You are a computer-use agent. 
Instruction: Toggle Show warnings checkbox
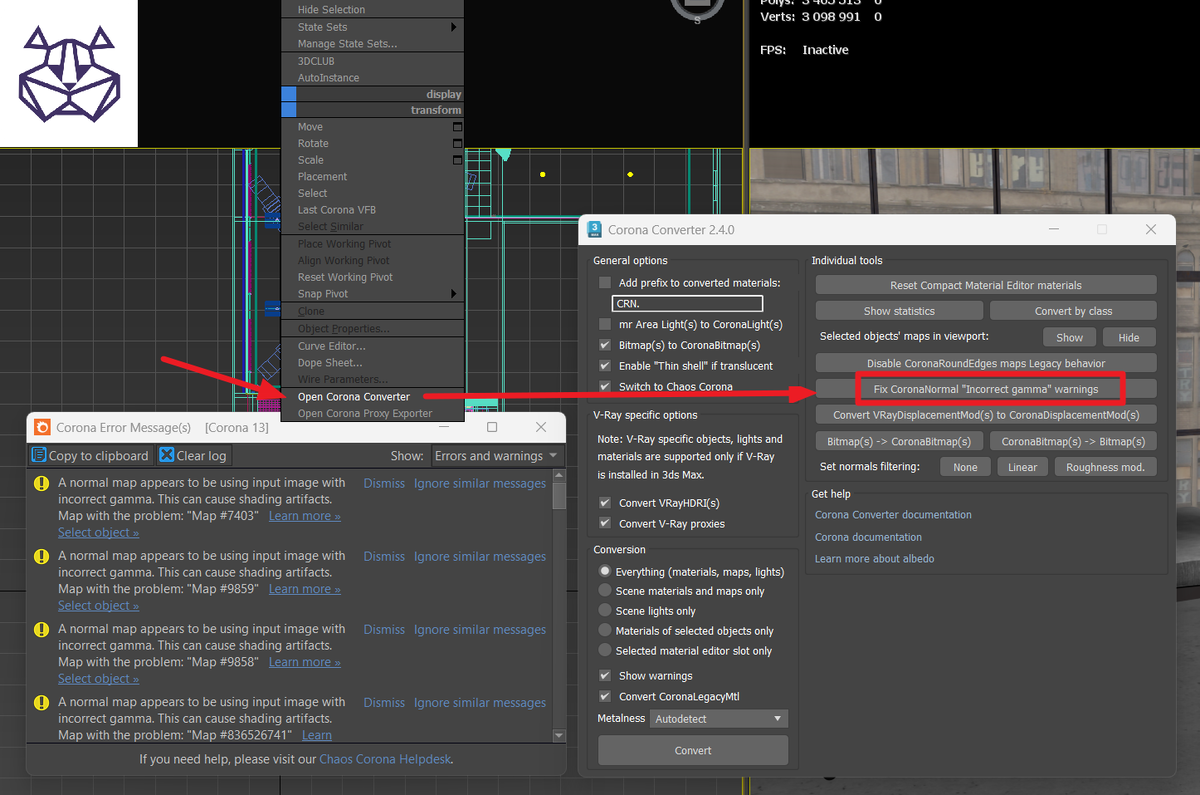(x=605, y=676)
